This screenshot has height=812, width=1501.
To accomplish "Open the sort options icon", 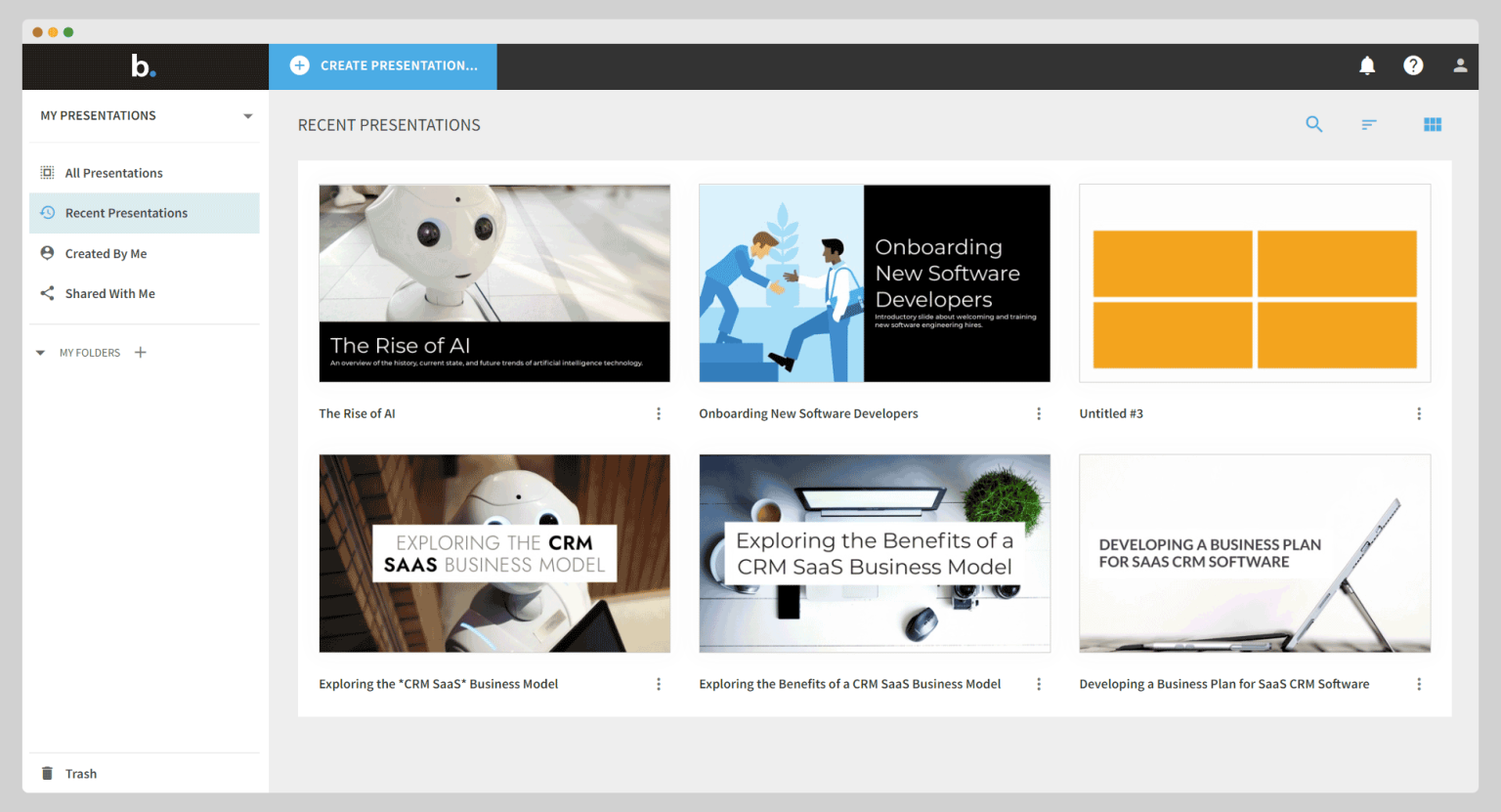I will (1368, 124).
